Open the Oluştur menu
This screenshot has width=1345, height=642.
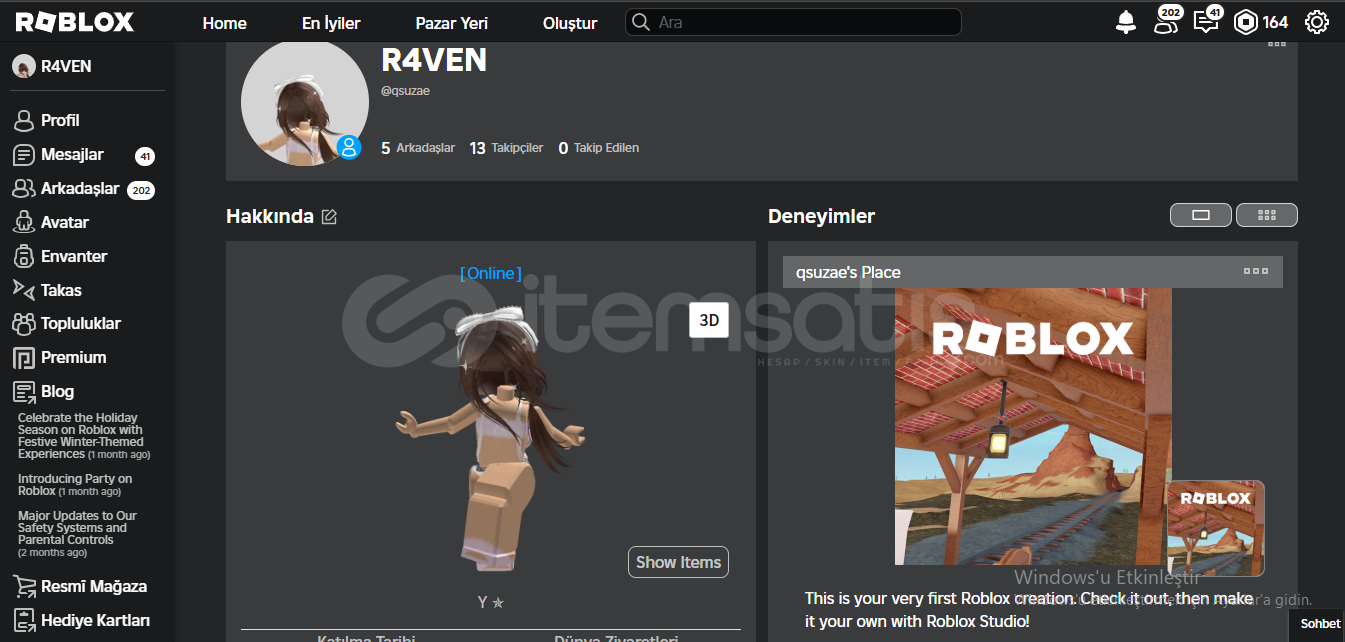coord(570,23)
